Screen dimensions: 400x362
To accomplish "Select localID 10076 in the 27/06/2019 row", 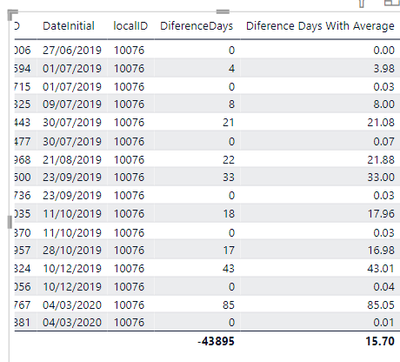I will [129, 50].
